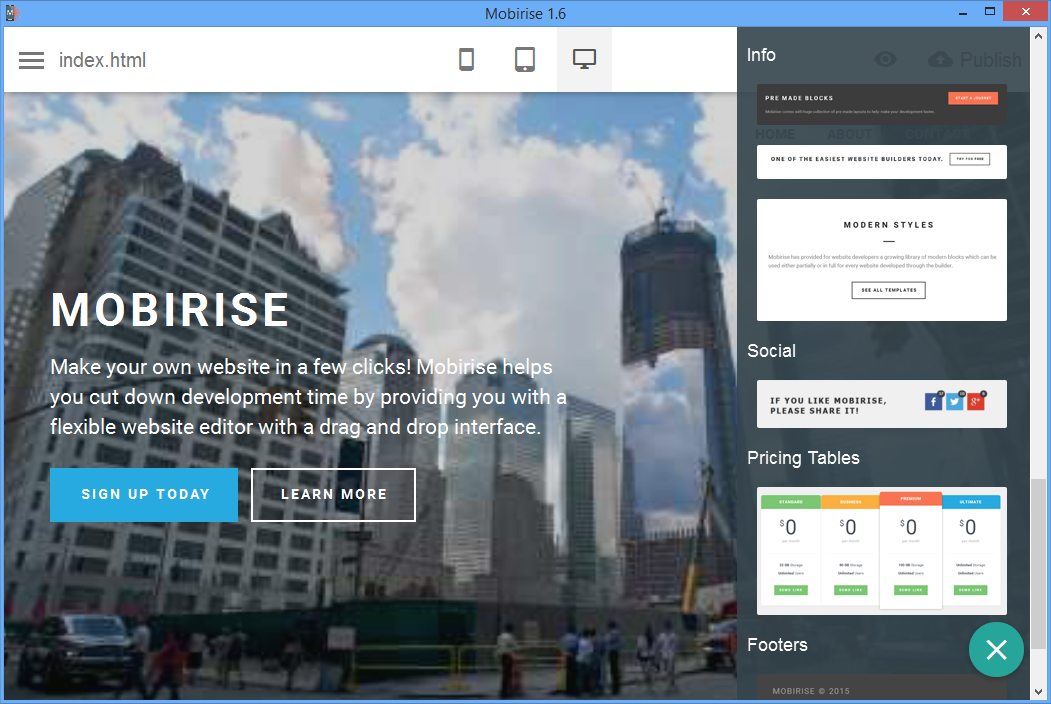Click the SIGN UP TODAY button
The width and height of the screenshot is (1051, 704).
[x=144, y=495]
